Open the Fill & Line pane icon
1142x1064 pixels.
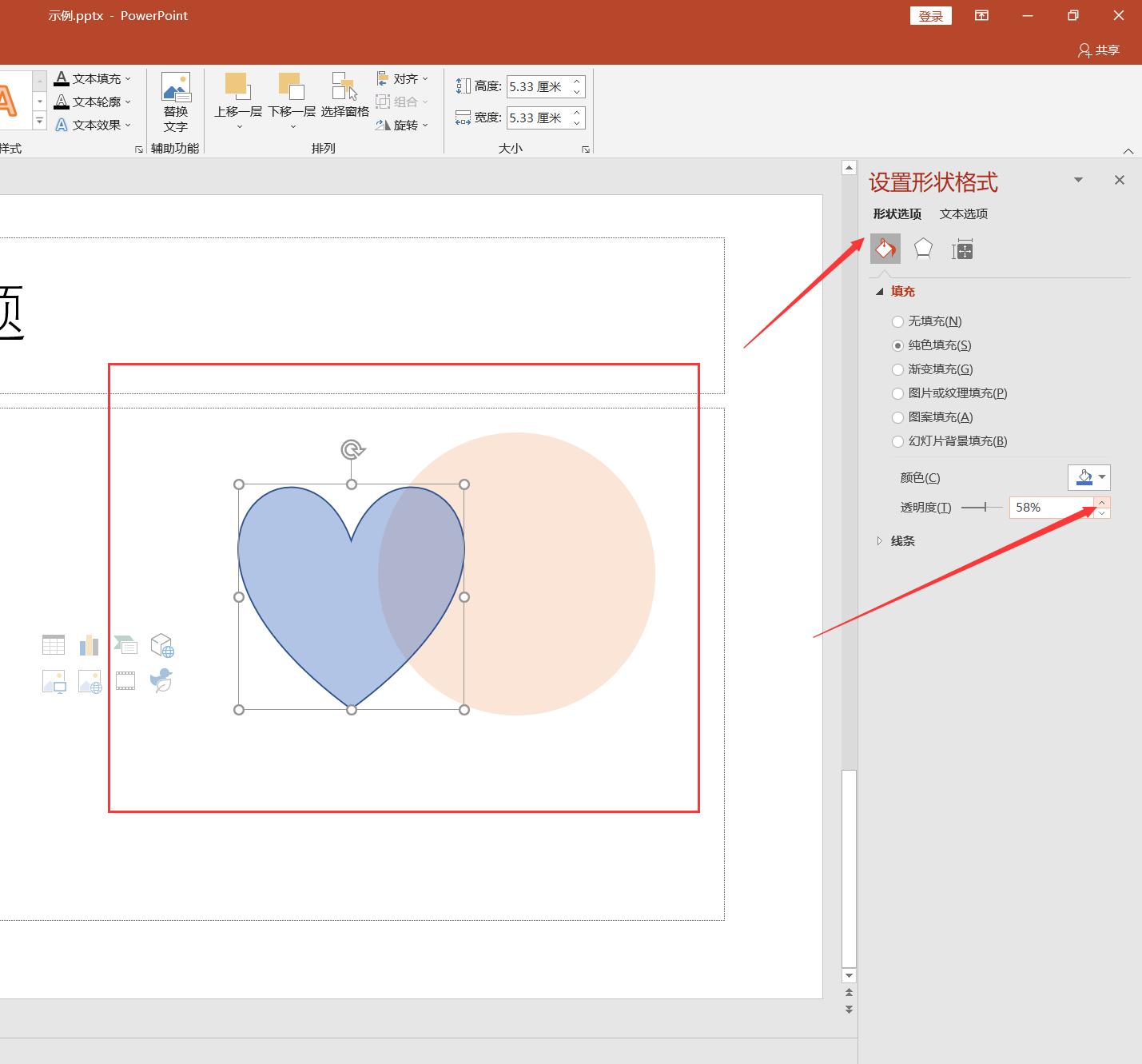click(885, 249)
